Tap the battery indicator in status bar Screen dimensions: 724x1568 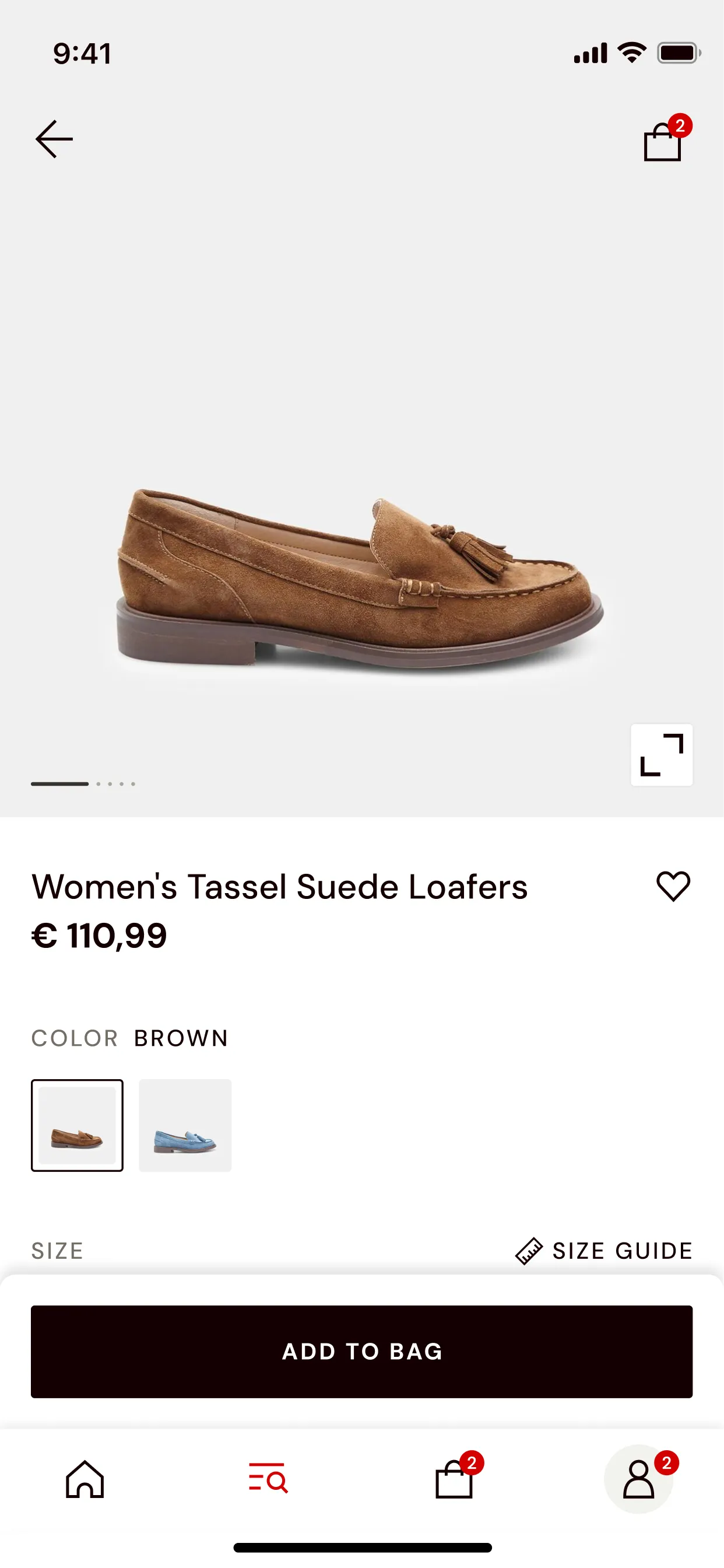[x=679, y=53]
